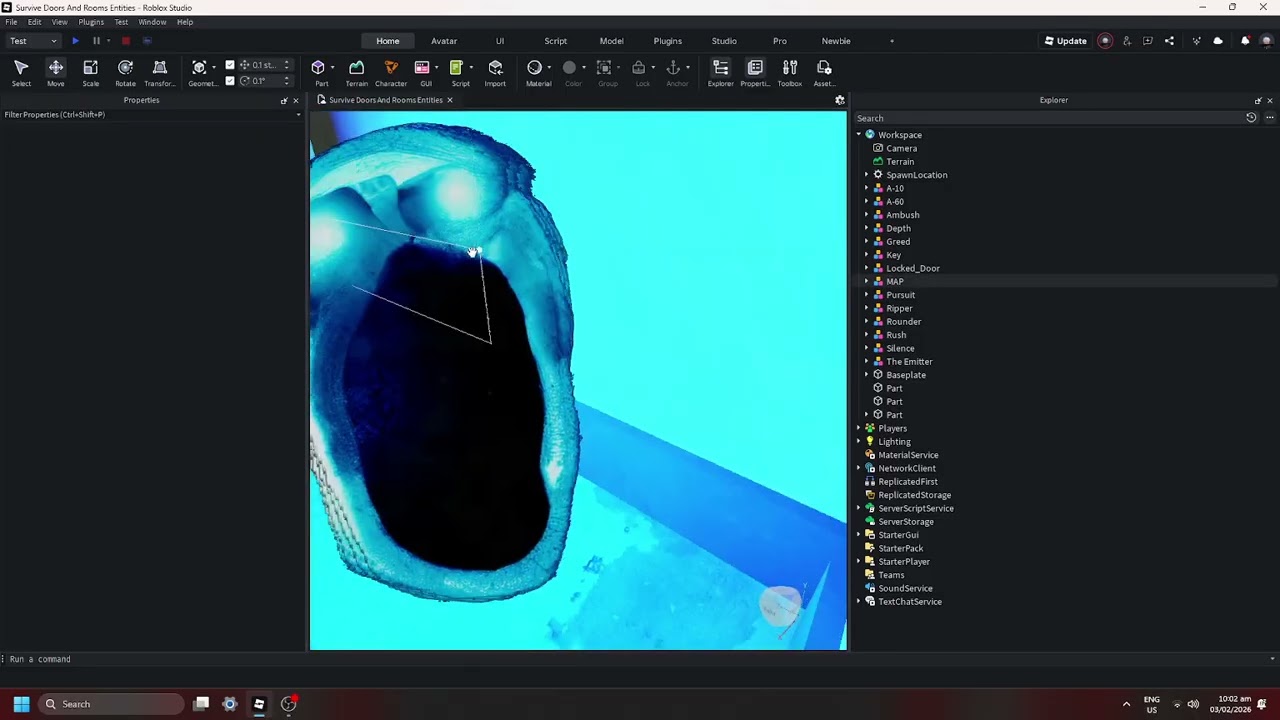Open Roblox Studio from the taskbar

(x=259, y=704)
